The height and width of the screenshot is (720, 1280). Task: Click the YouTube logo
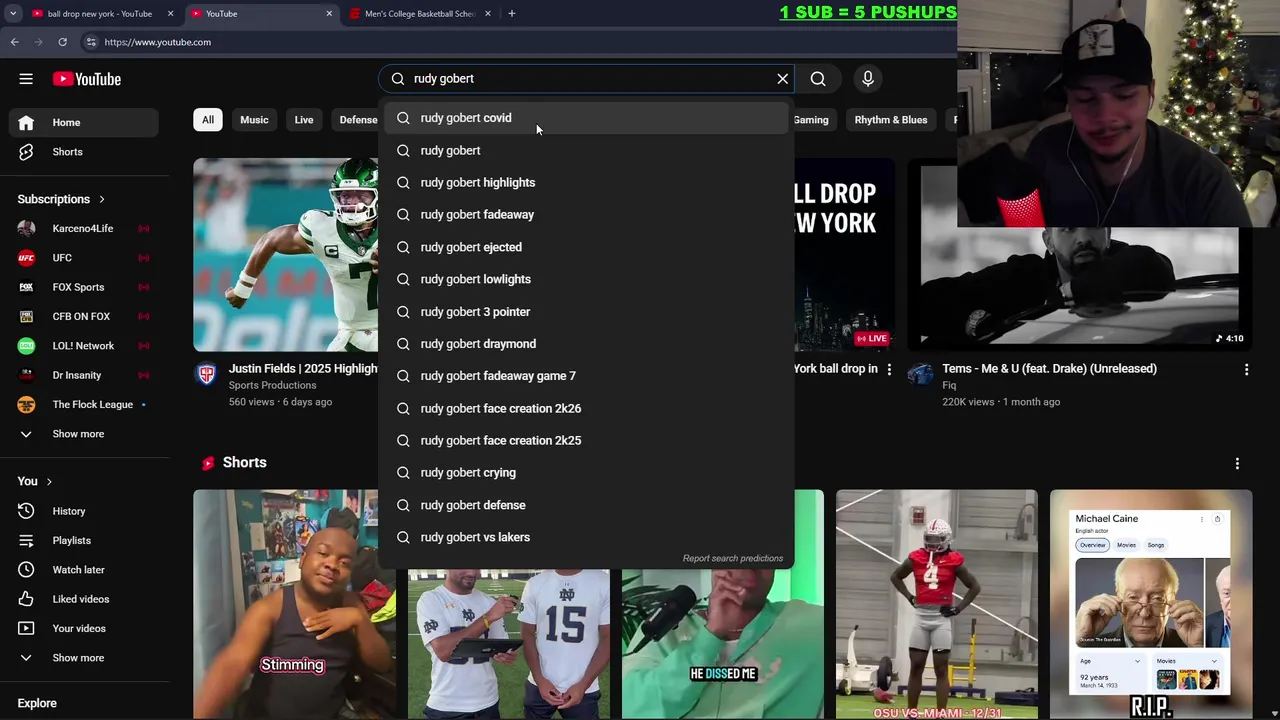(x=87, y=79)
